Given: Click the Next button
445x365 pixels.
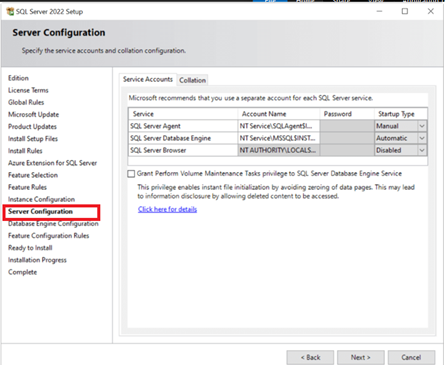Looking at the screenshot, I should 361,357.
